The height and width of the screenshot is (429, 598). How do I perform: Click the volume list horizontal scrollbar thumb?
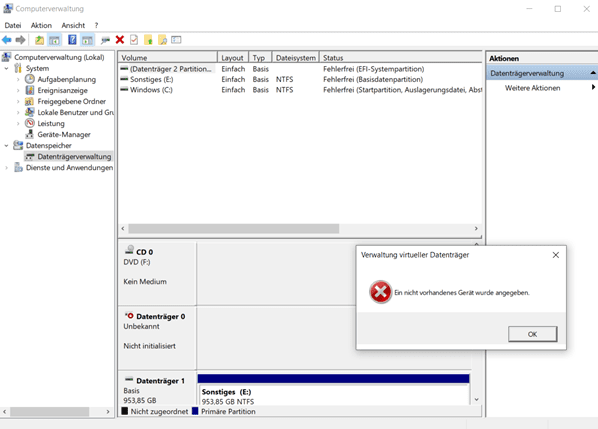tap(233, 228)
